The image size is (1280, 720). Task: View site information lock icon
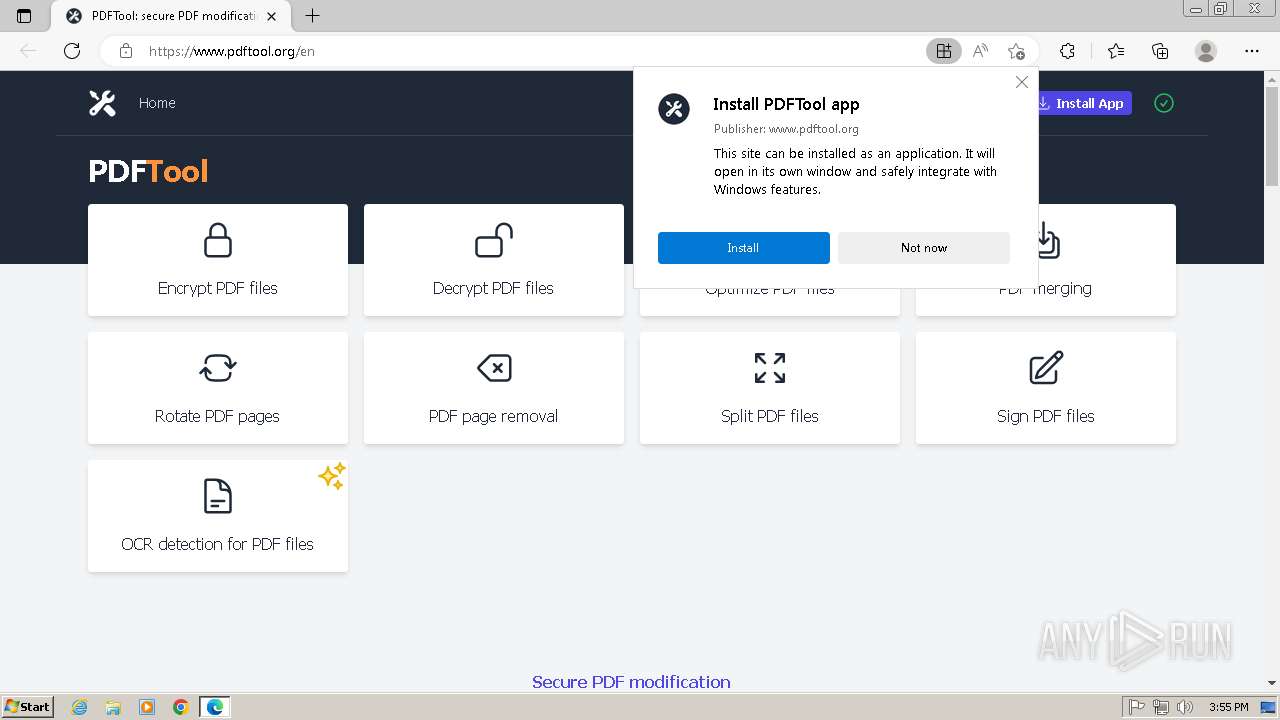(x=126, y=51)
